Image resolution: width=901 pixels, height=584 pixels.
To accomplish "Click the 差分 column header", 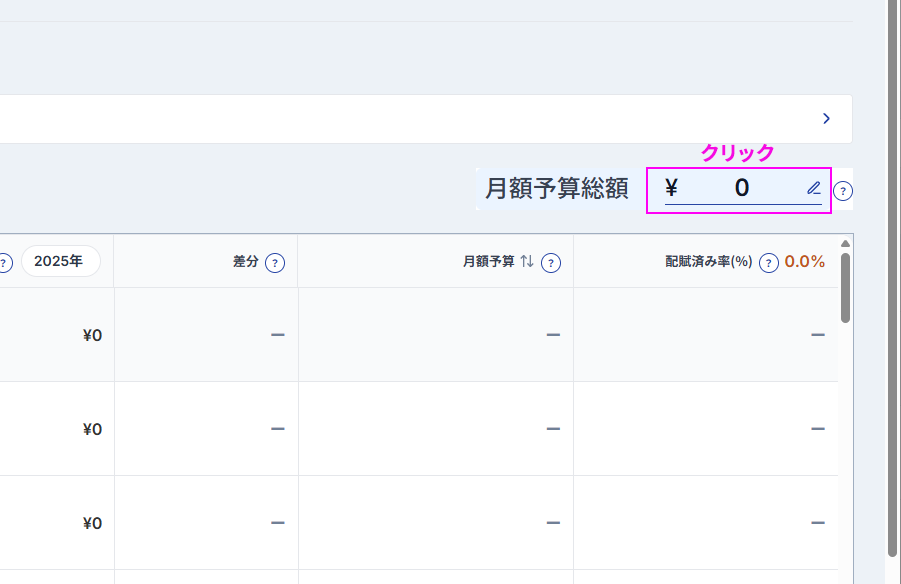I will coord(245,262).
